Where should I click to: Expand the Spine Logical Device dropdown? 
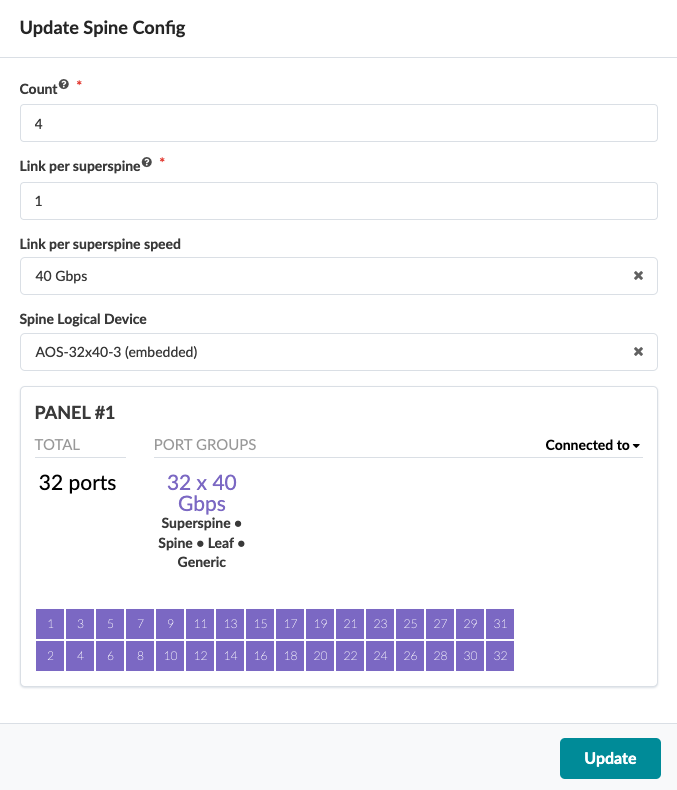tap(320, 352)
